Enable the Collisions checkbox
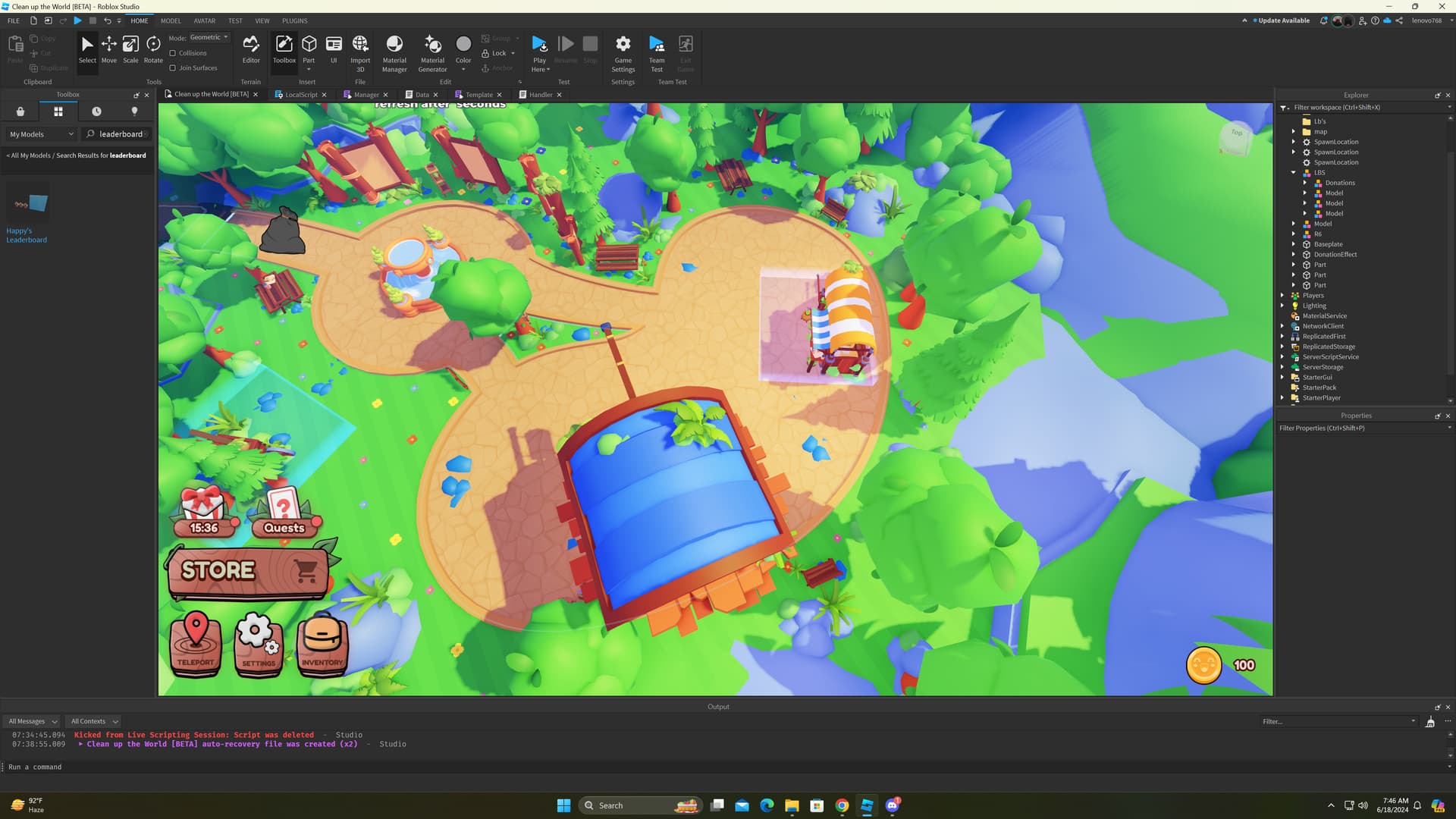This screenshot has height=819, width=1456. point(174,53)
